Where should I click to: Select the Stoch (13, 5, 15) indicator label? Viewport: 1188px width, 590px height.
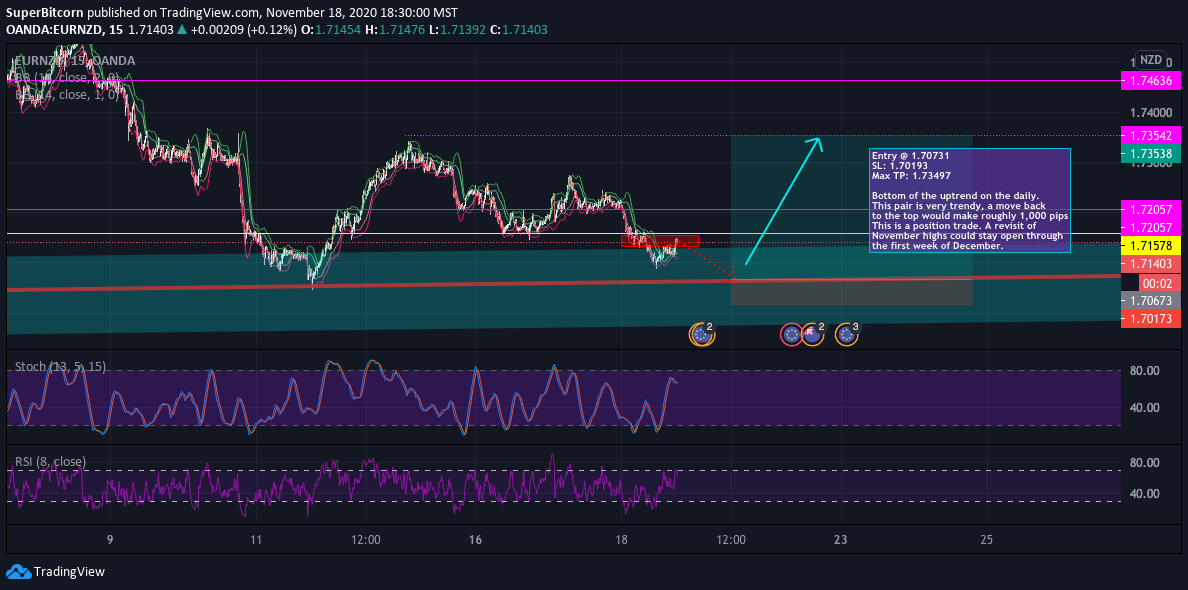[x=61, y=367]
